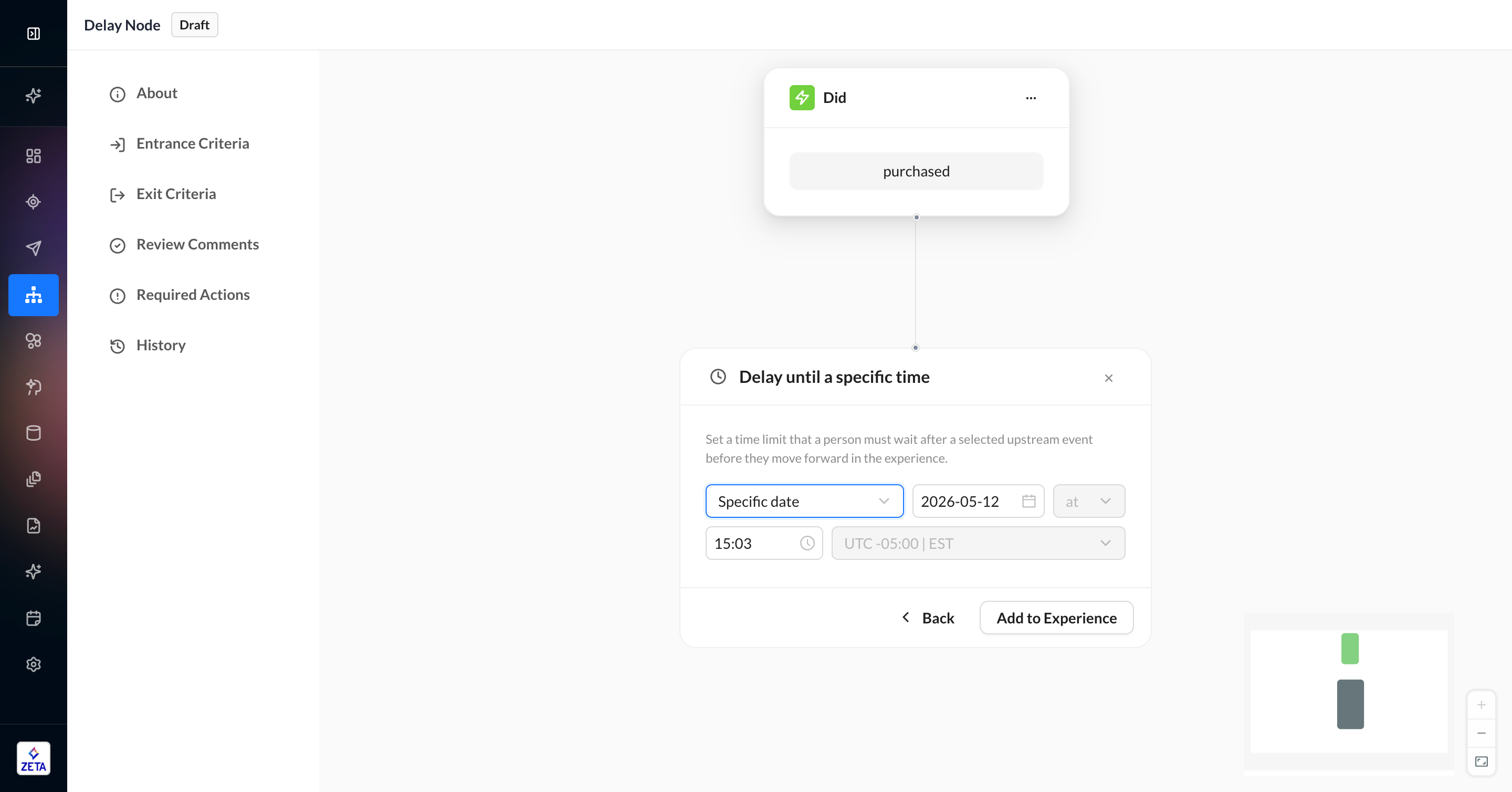Expand the Specific date dropdown
Screen dimensions: 1512x792
coord(804,502)
